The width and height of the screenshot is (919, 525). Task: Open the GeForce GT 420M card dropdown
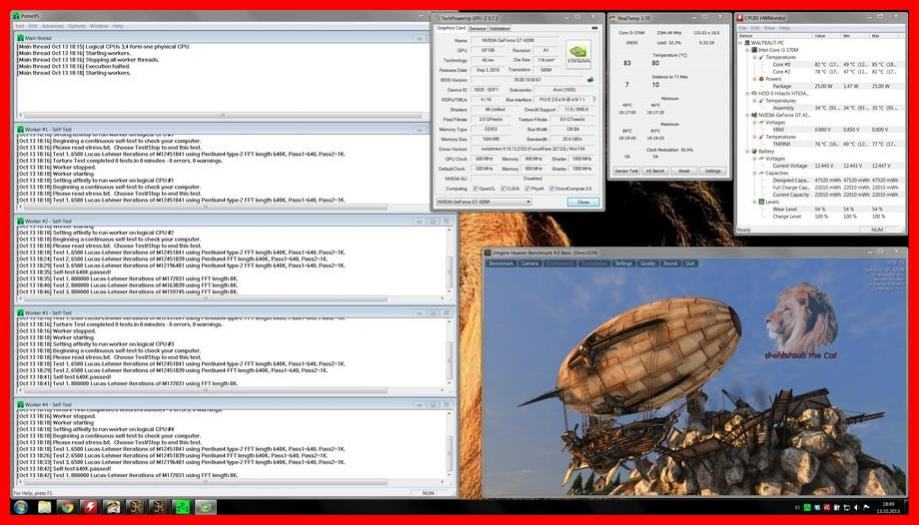[484, 202]
